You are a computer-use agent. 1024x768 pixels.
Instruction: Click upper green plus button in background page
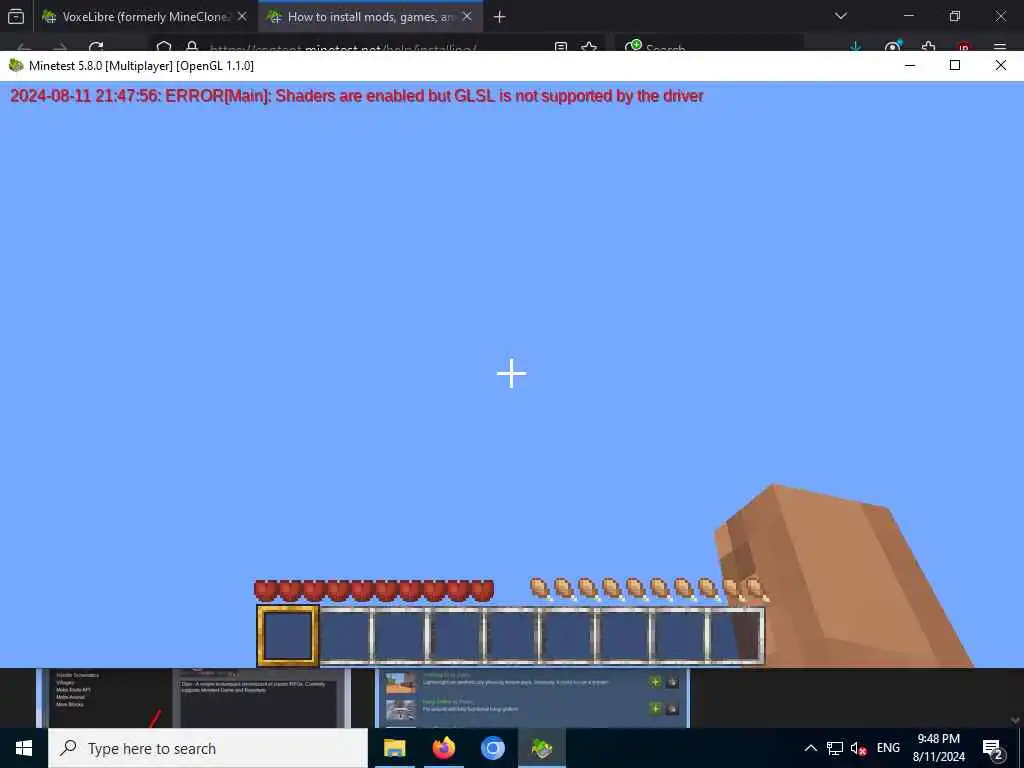[655, 682]
